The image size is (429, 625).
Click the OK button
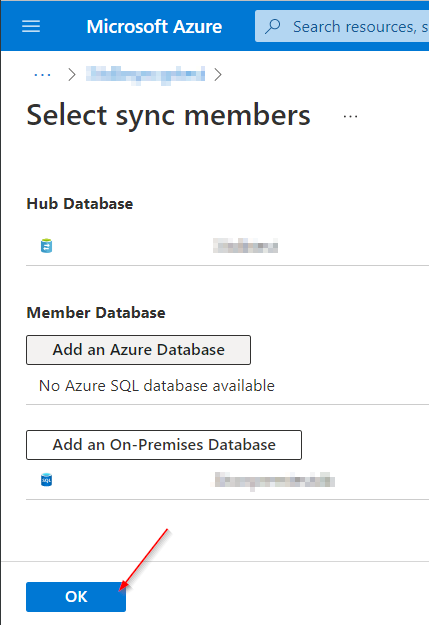pos(76,597)
